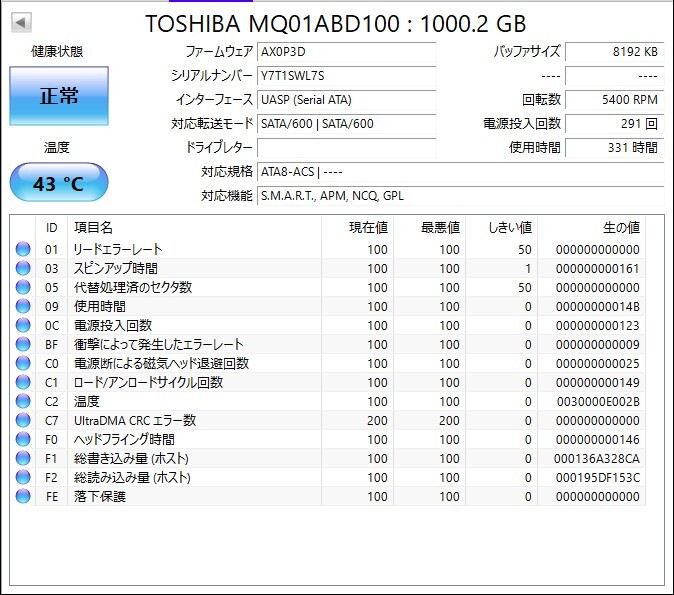Click the status orb for row 05 代替処理済のセクタ数
The height and width of the screenshot is (595, 674).
point(23,287)
